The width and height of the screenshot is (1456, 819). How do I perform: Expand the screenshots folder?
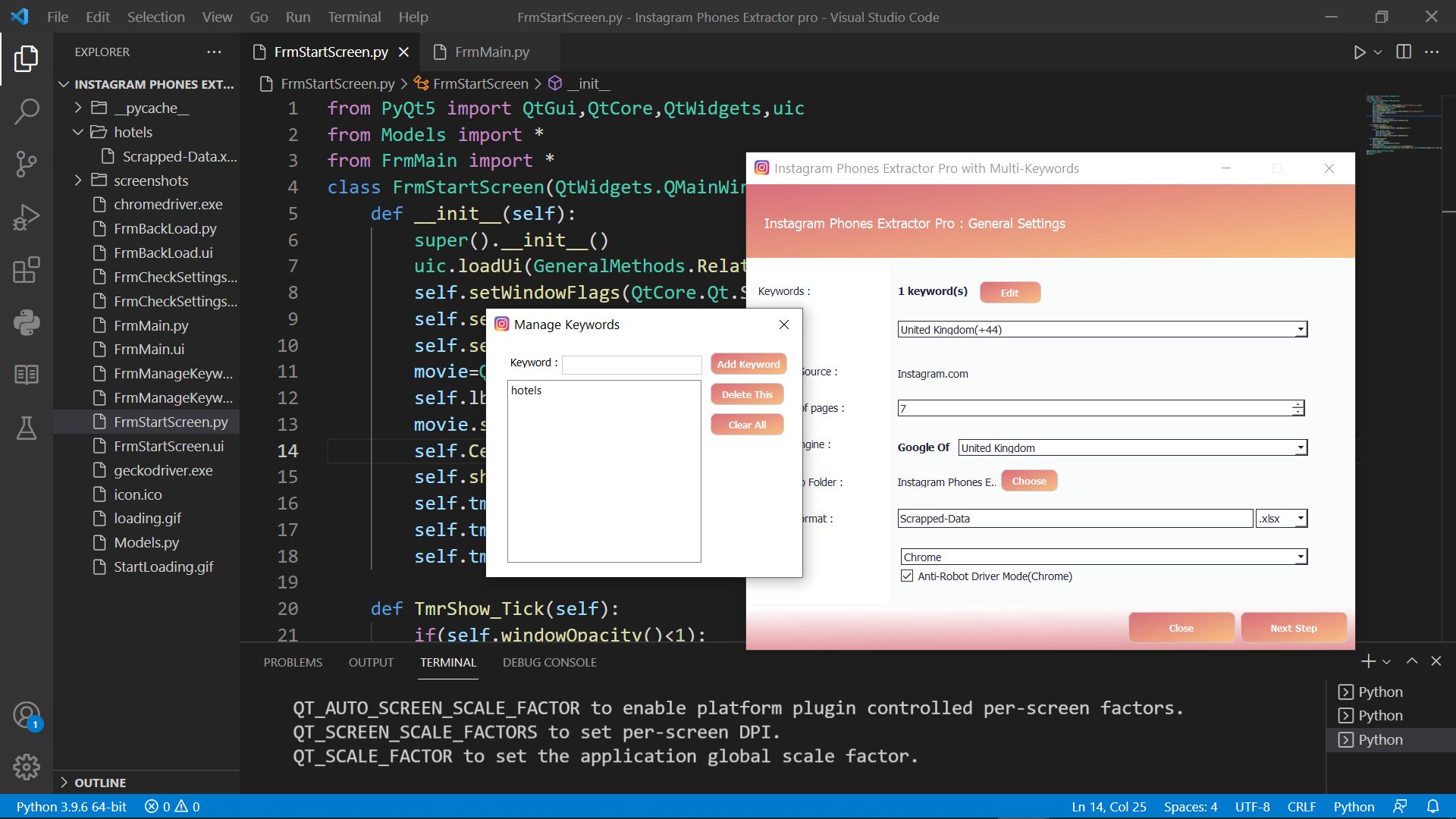coord(78,180)
